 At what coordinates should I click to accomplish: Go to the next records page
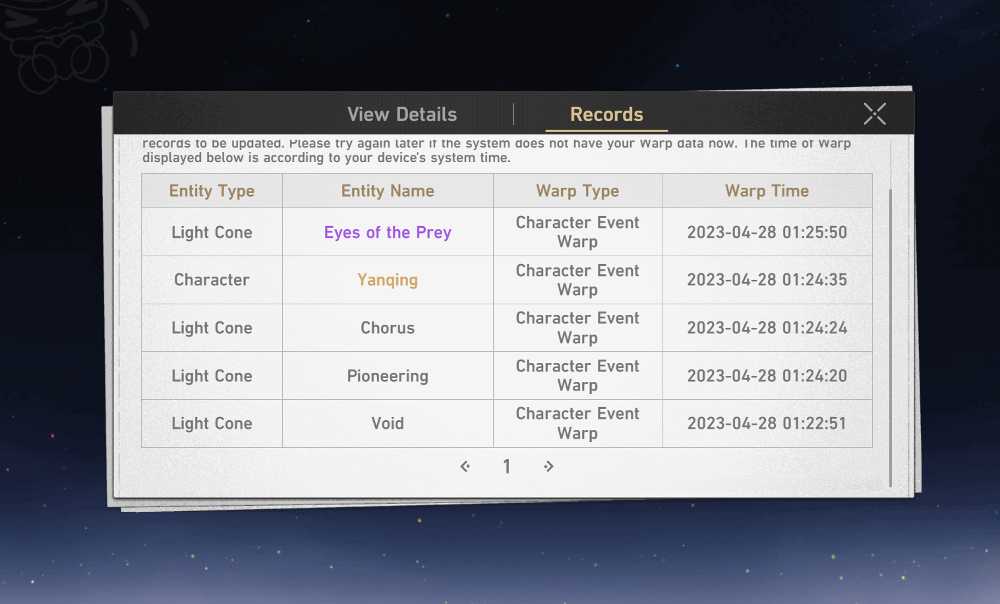pos(548,467)
